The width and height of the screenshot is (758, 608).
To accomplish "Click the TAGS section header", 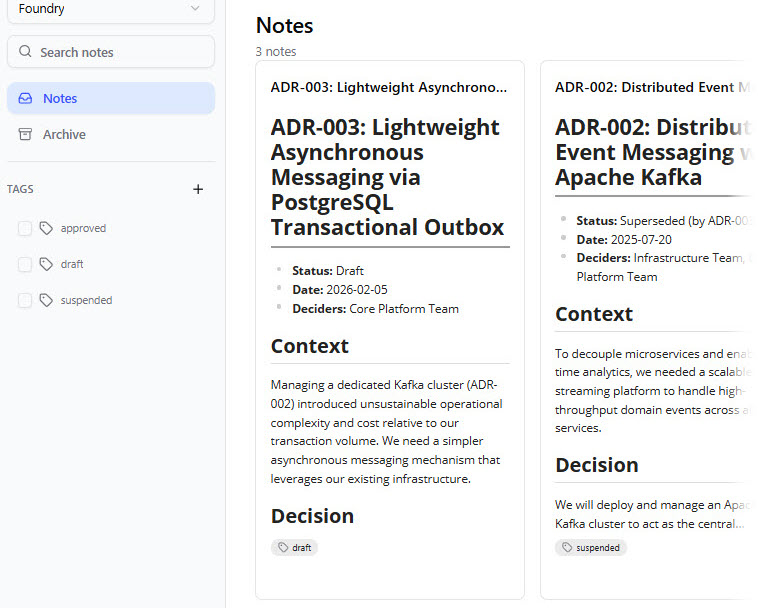I will pyautogui.click(x=20, y=189).
